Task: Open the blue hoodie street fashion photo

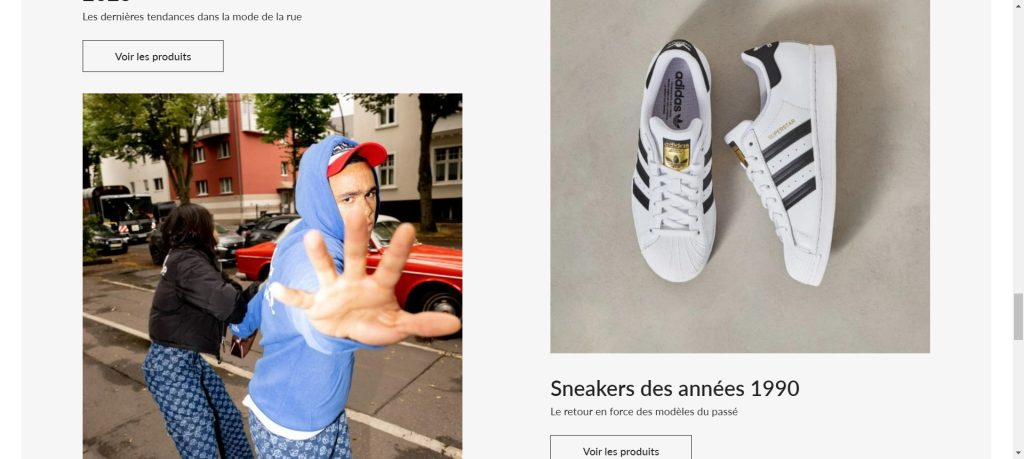Action: coord(272,276)
